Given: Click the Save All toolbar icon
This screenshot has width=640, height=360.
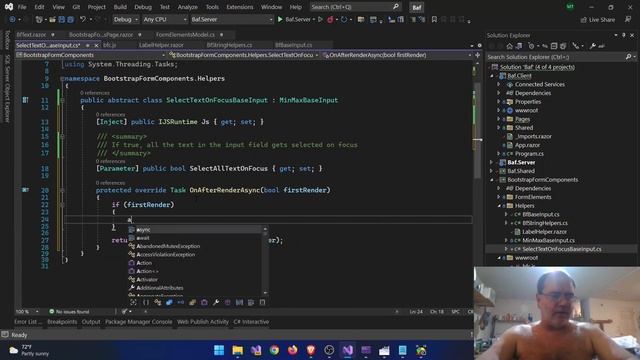Looking at the screenshot, I should [70, 19].
